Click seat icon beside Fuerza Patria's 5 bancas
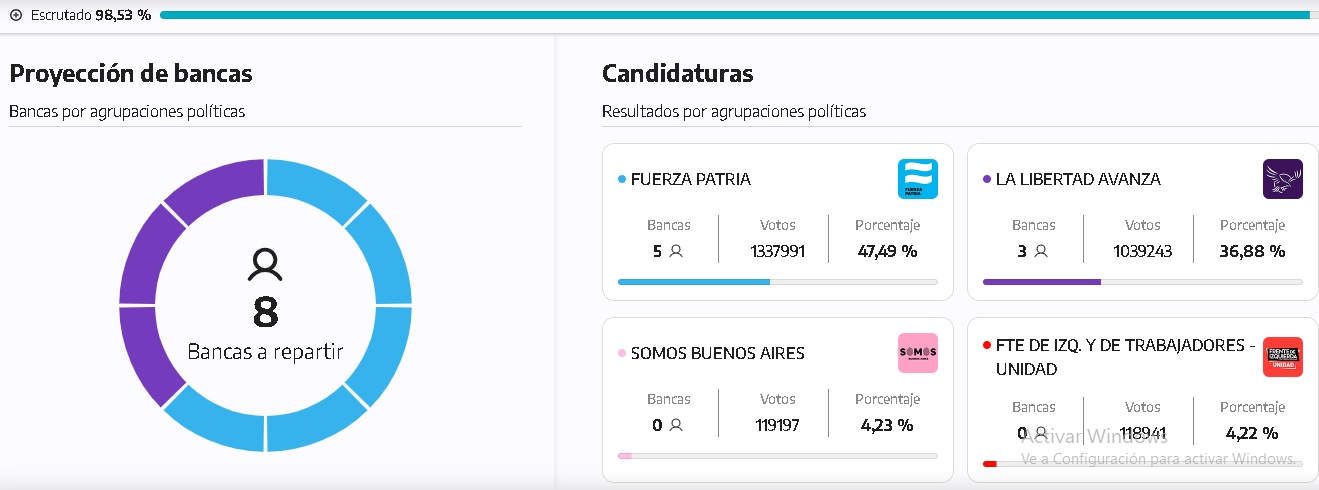The height and width of the screenshot is (490, 1319). coord(676,251)
